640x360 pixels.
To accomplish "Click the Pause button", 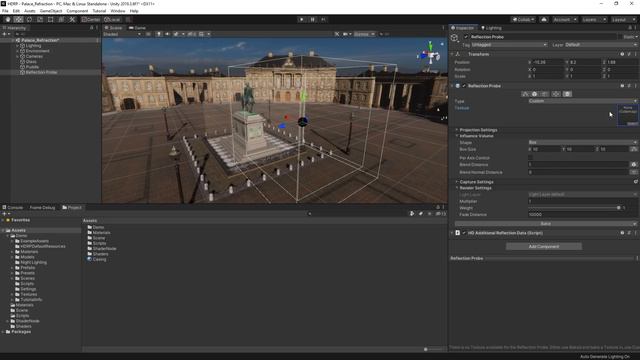I will point(313,19).
